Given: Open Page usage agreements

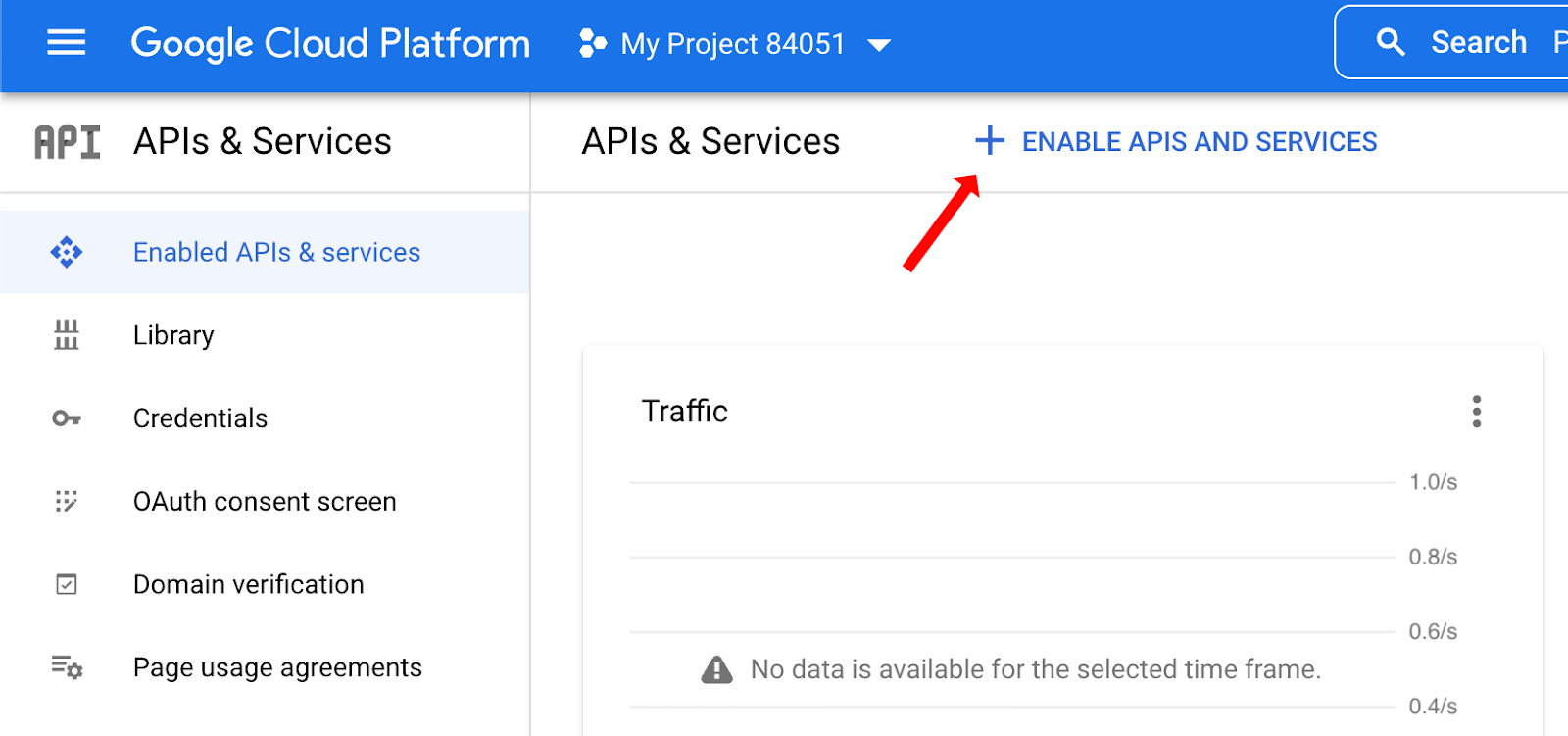Looking at the screenshot, I should point(277,668).
